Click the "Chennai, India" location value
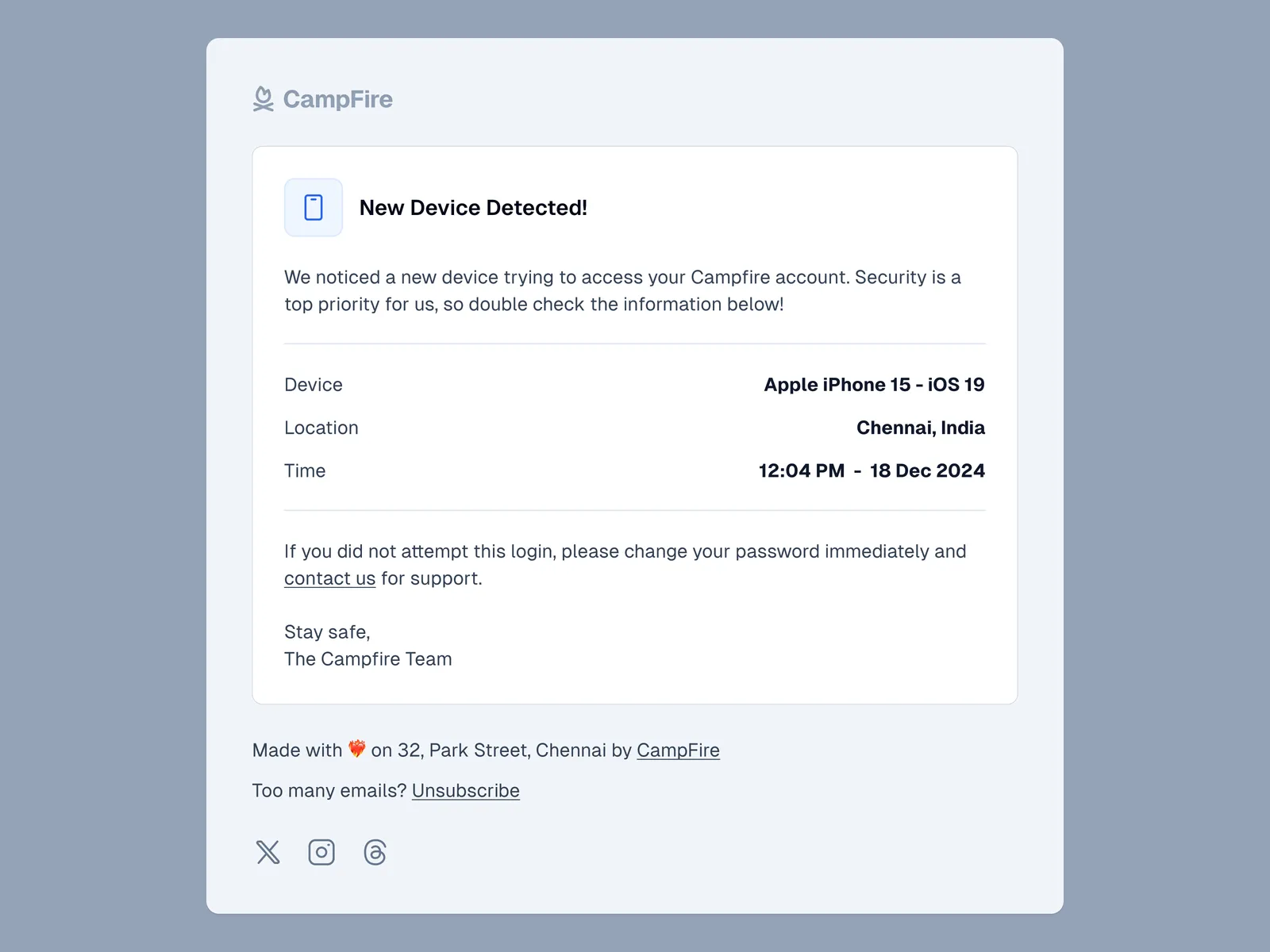Screen dimensions: 1270x952 click(x=920, y=428)
